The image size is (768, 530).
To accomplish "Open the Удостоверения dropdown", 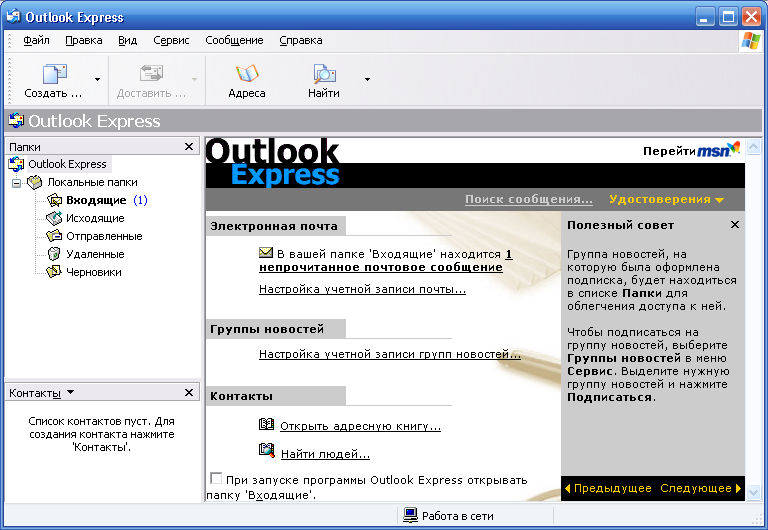I will pyautogui.click(x=667, y=199).
